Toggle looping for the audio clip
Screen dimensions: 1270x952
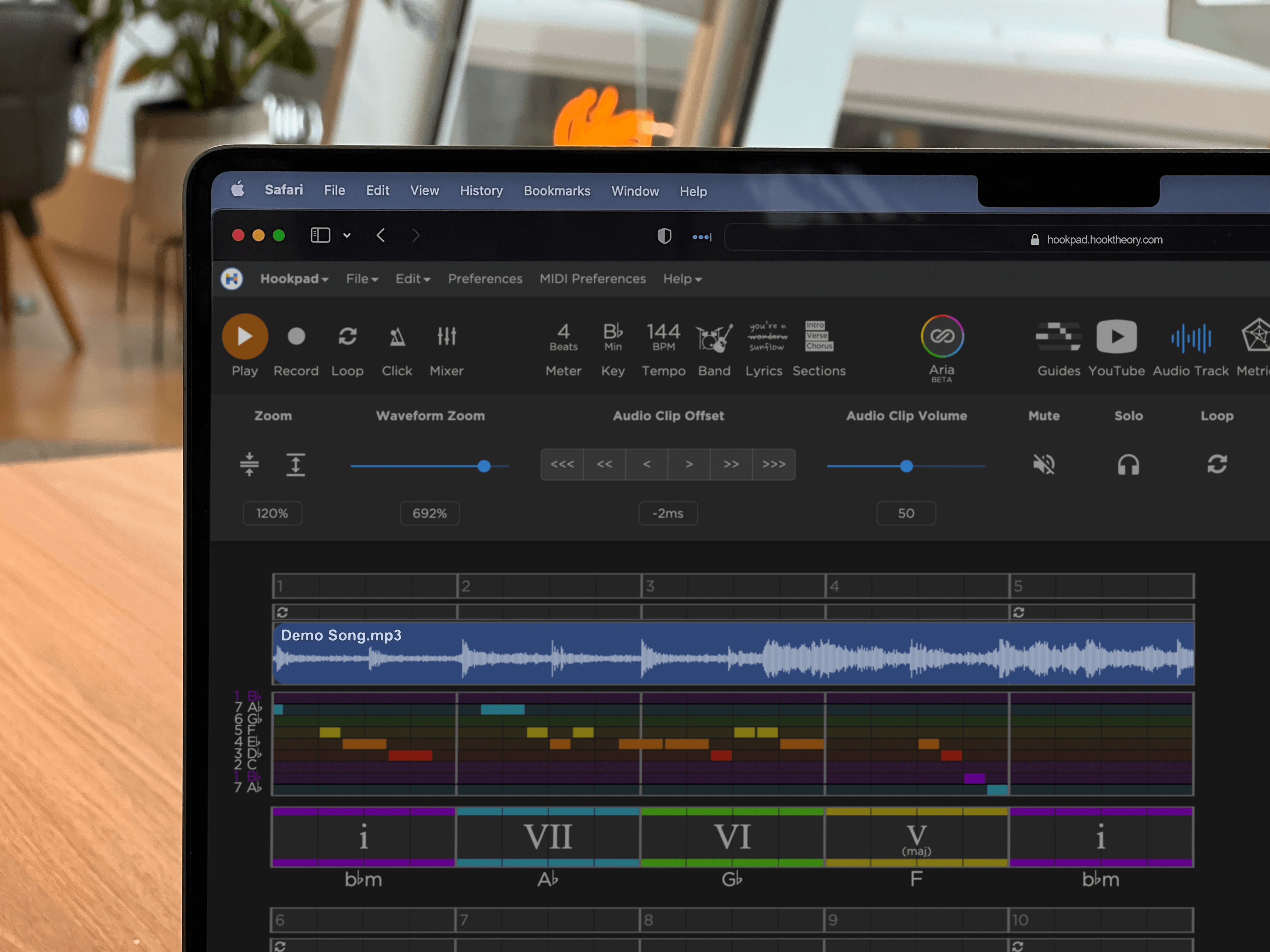1217,465
